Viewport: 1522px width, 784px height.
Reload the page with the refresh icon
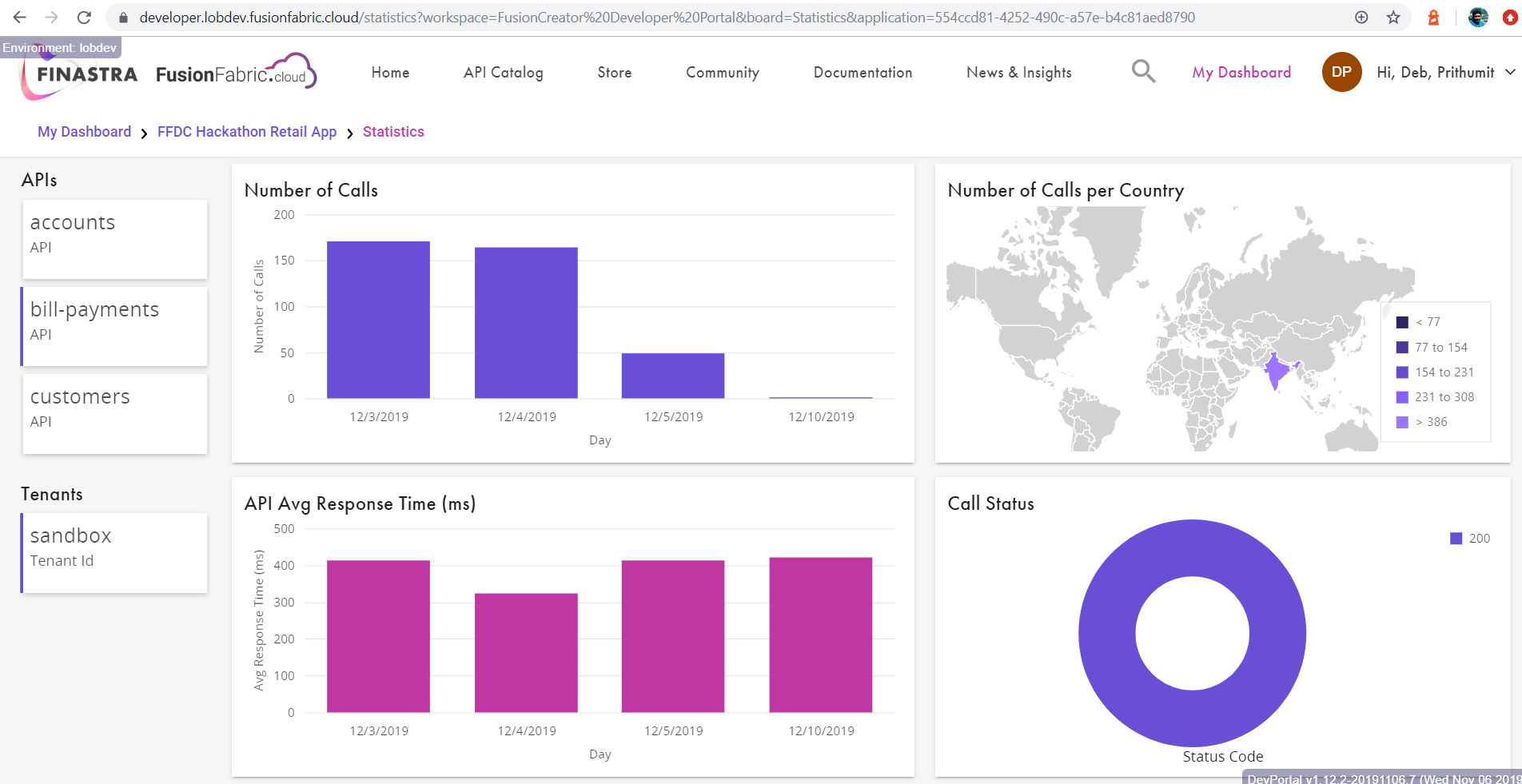(x=84, y=18)
